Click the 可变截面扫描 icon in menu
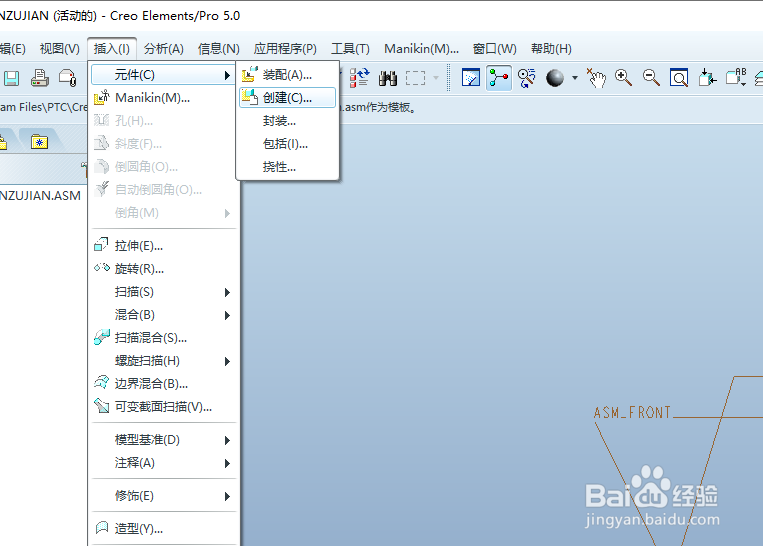This screenshot has height=546, width=763. (x=101, y=405)
